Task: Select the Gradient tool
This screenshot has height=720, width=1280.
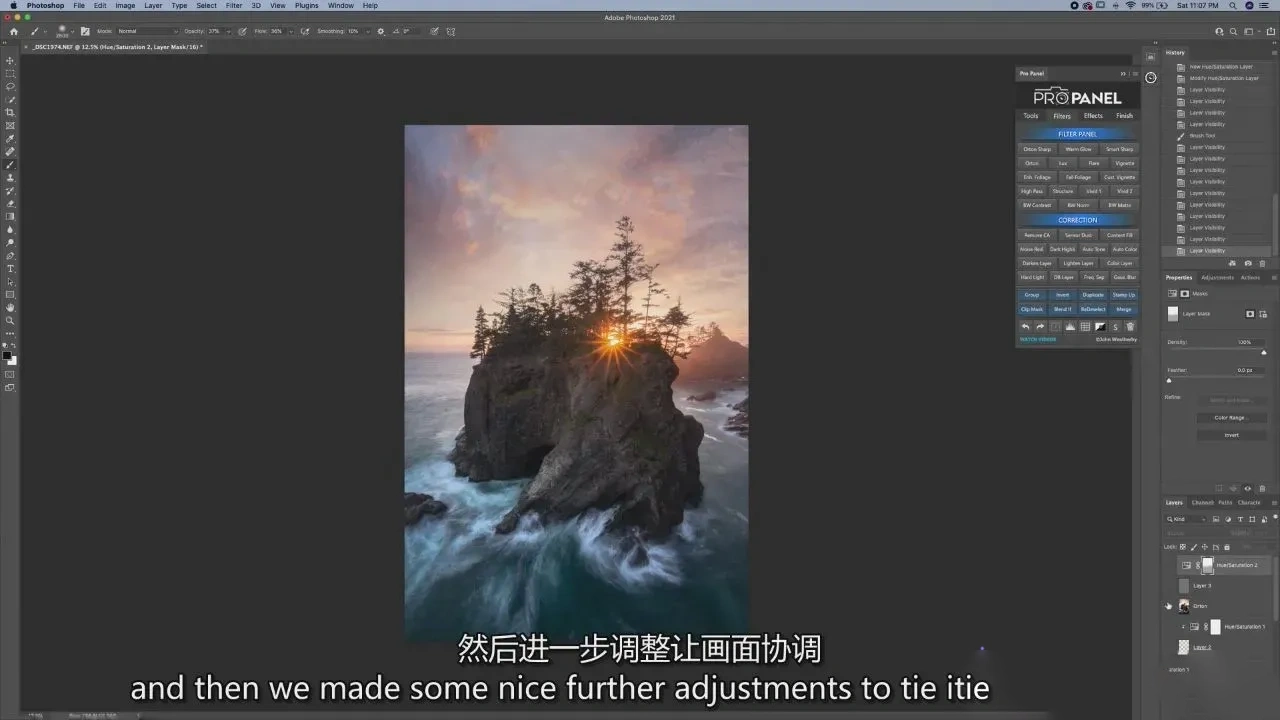Action: pos(11,217)
